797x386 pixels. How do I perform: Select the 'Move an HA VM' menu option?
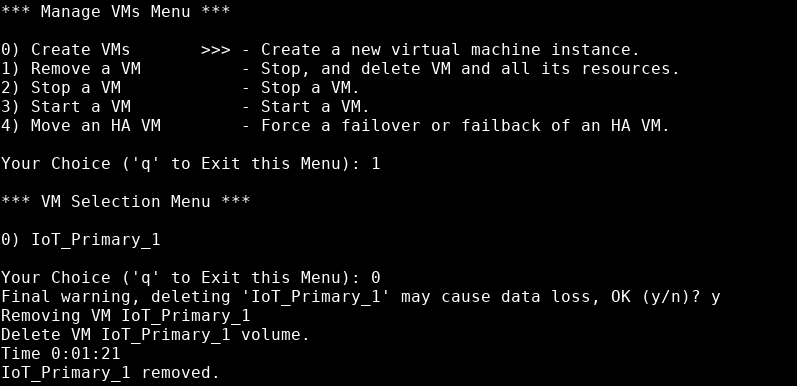(80, 125)
